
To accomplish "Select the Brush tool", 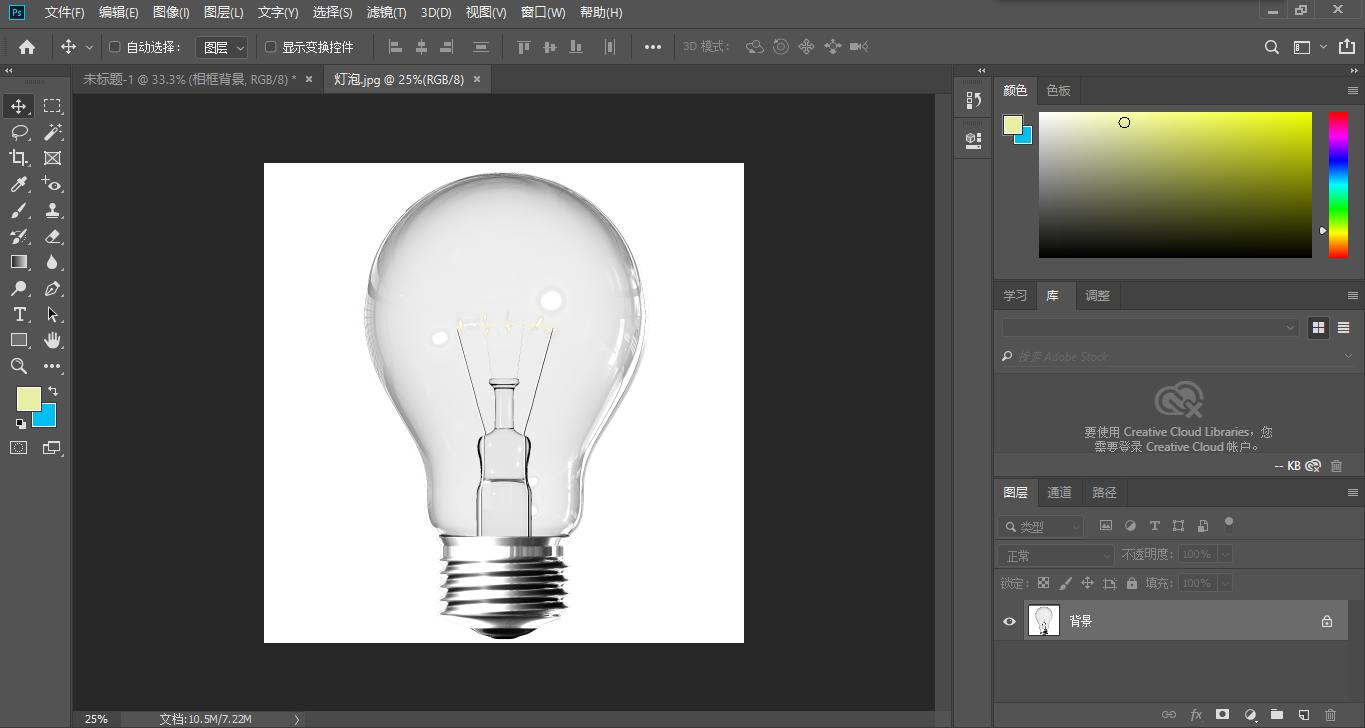I will point(19,210).
